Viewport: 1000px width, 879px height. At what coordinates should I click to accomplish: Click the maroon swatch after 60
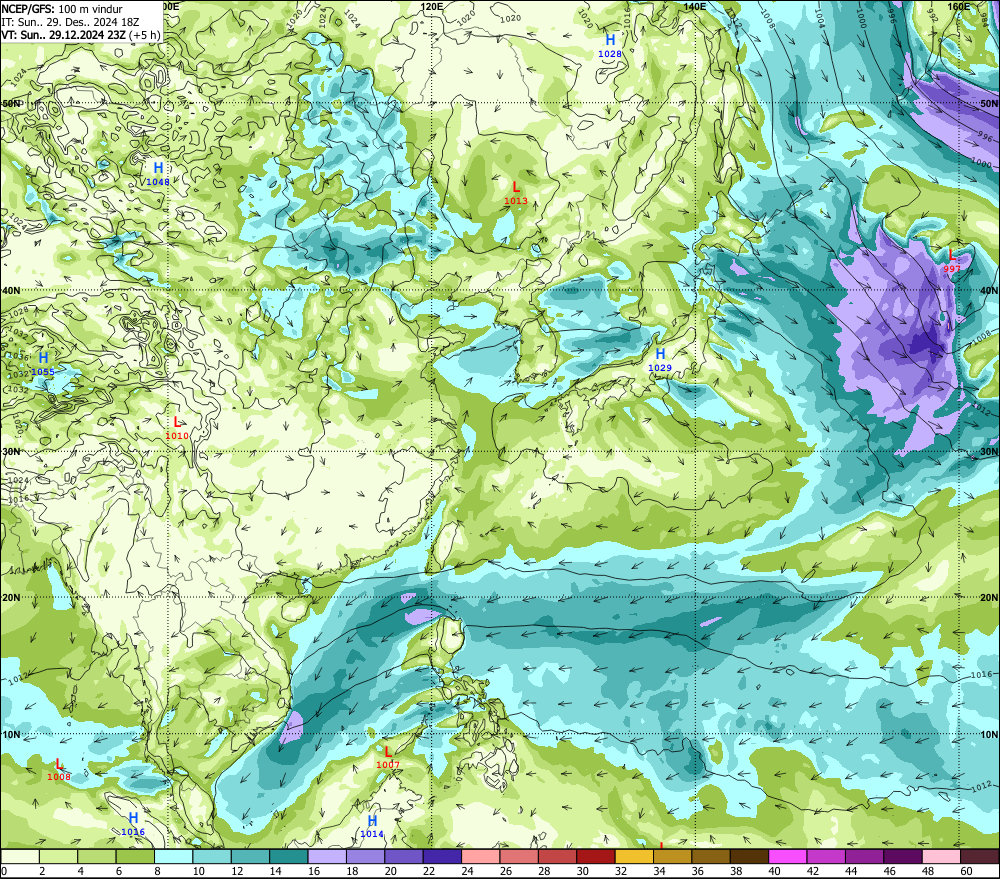click(x=980, y=856)
